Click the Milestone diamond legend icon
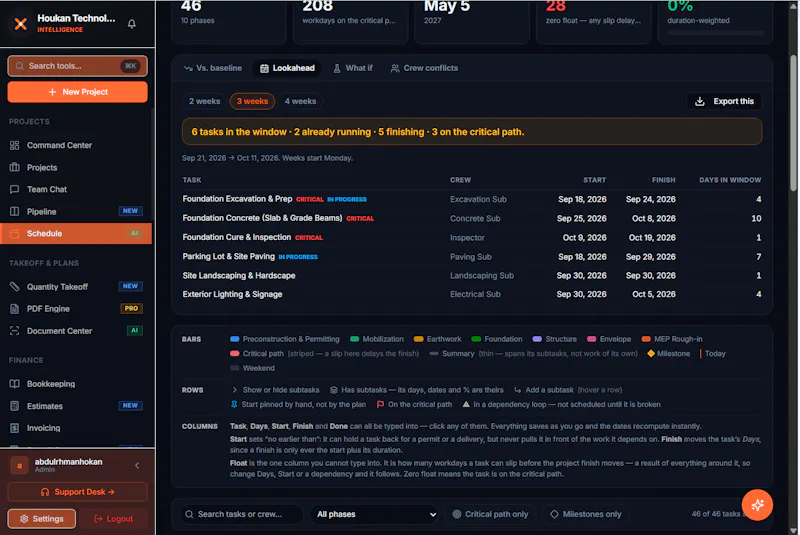 (651, 353)
